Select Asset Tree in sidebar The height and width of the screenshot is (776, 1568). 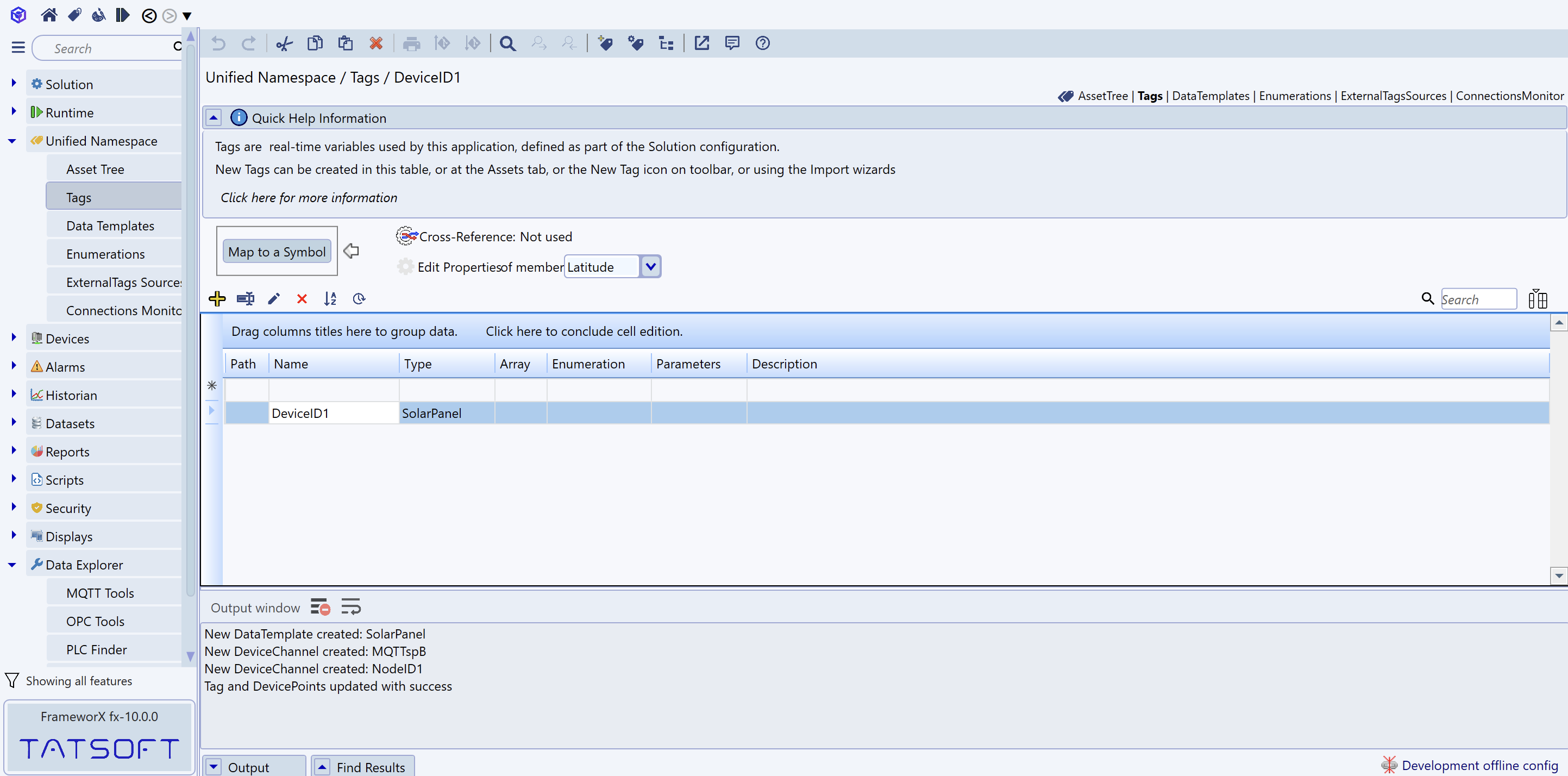[x=115, y=169]
